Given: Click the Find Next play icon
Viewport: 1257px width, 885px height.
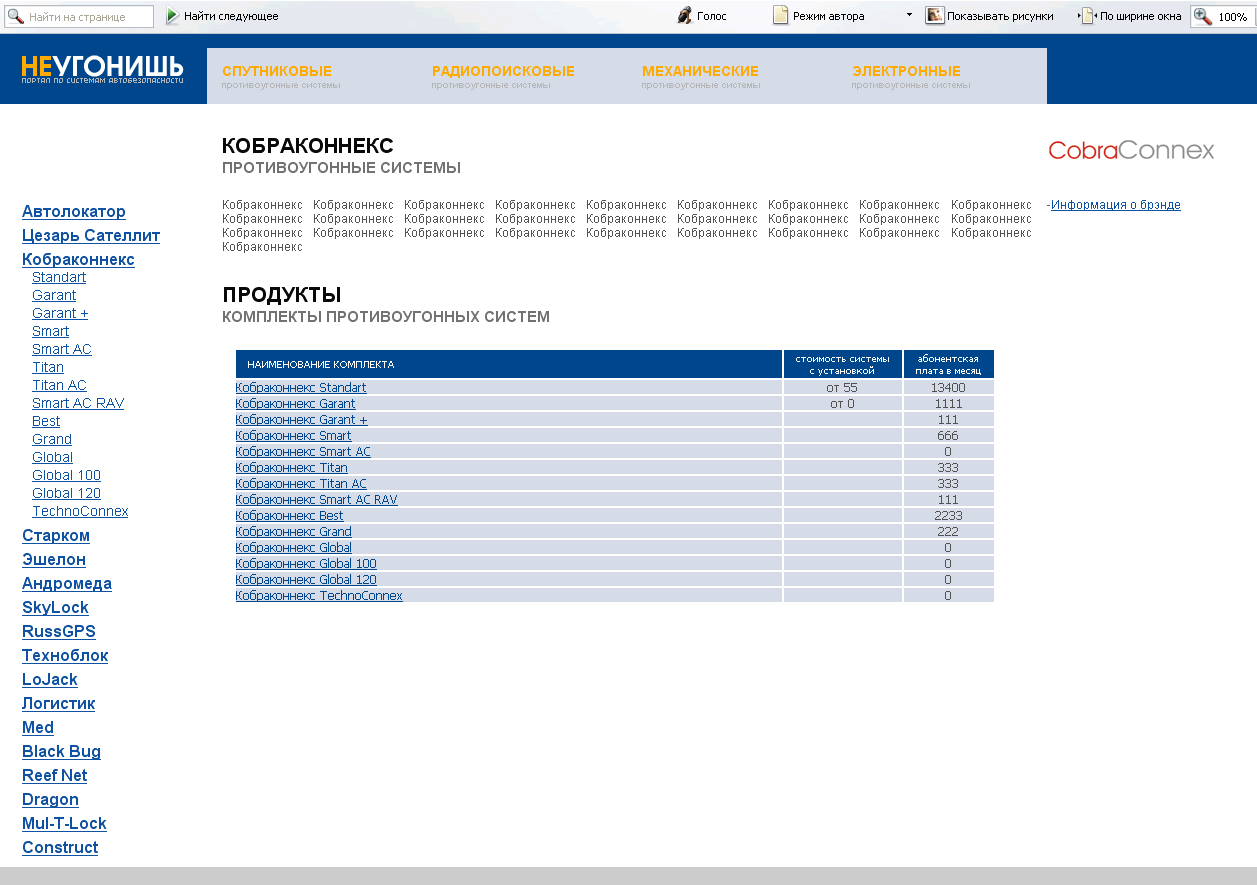Looking at the screenshot, I should pos(172,16).
